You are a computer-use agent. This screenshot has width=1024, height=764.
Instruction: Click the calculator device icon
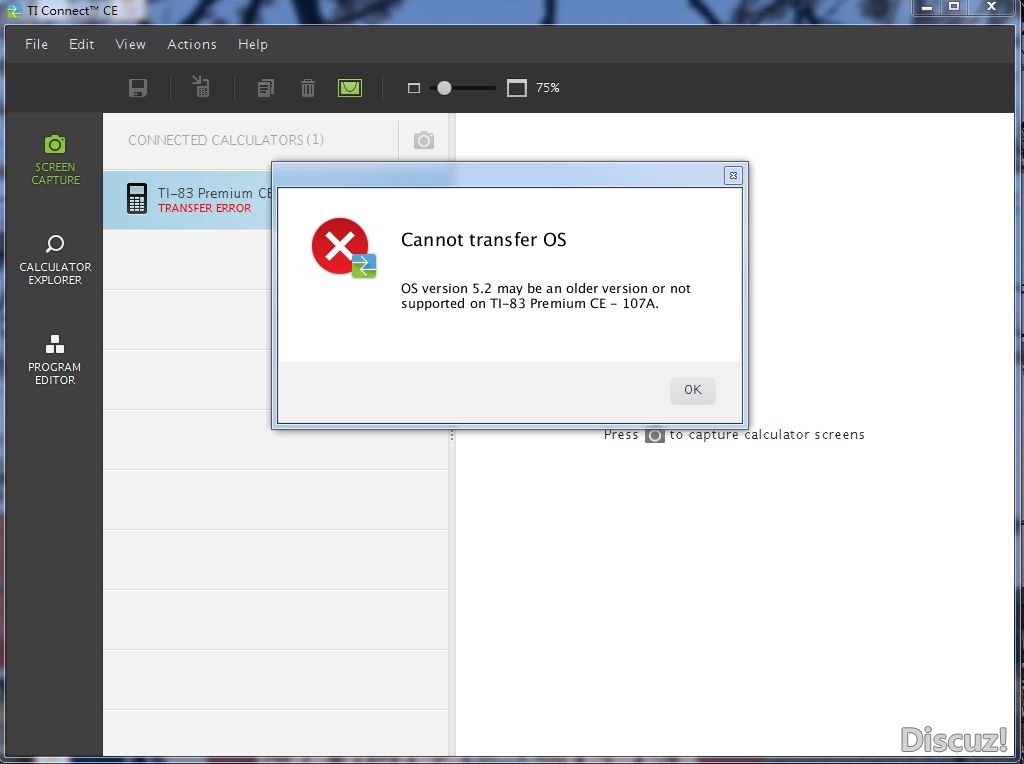pyautogui.click(x=136, y=199)
